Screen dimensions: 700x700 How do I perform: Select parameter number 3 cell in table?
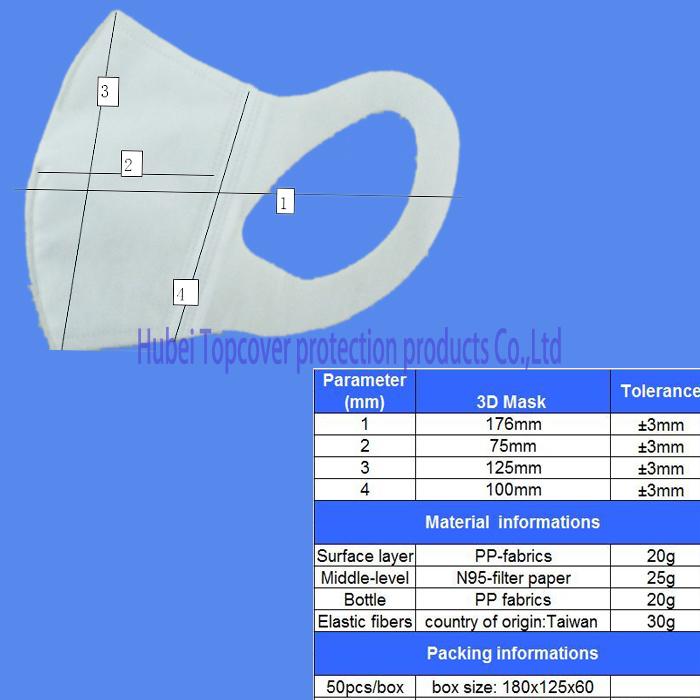tap(365, 467)
